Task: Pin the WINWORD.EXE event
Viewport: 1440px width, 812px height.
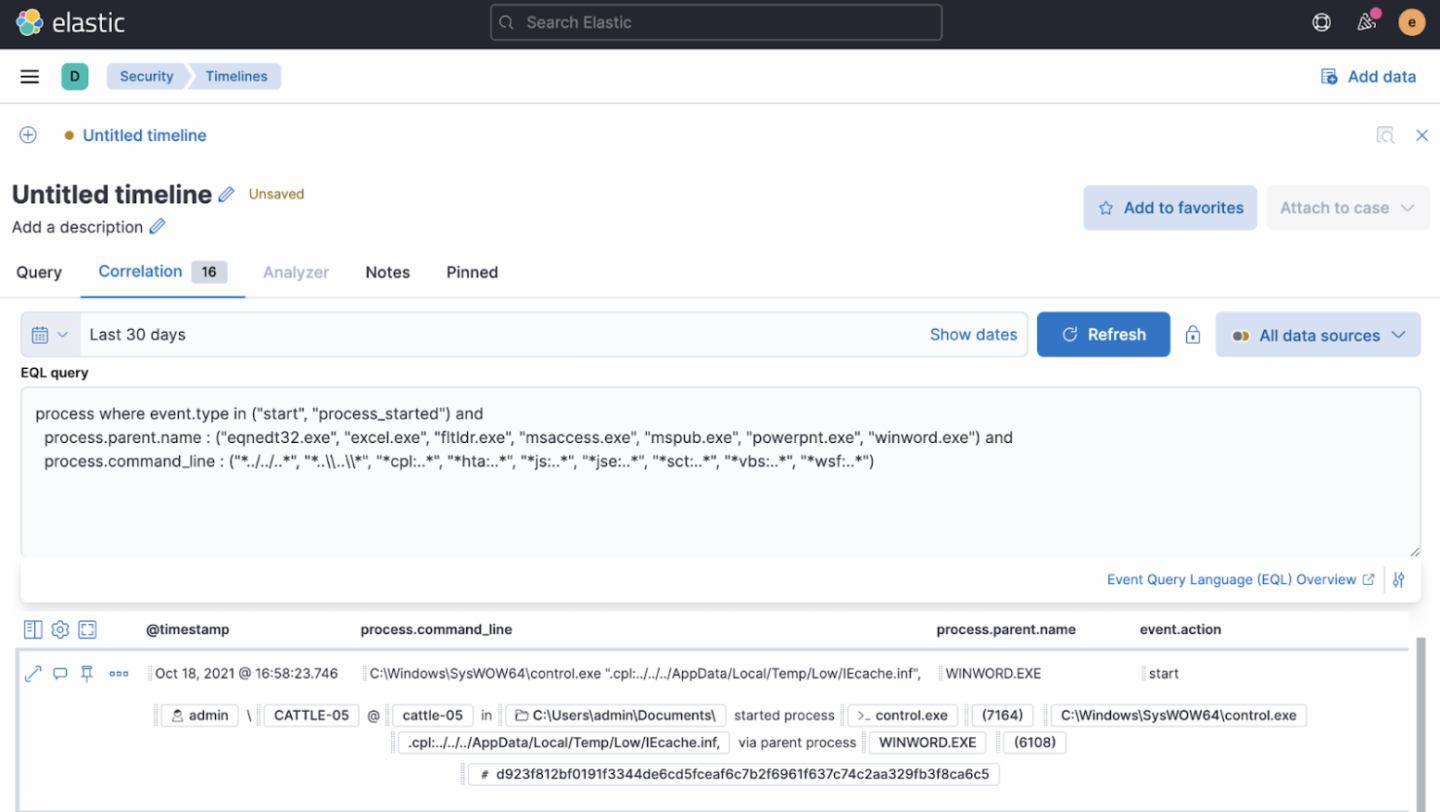Action: 87,673
